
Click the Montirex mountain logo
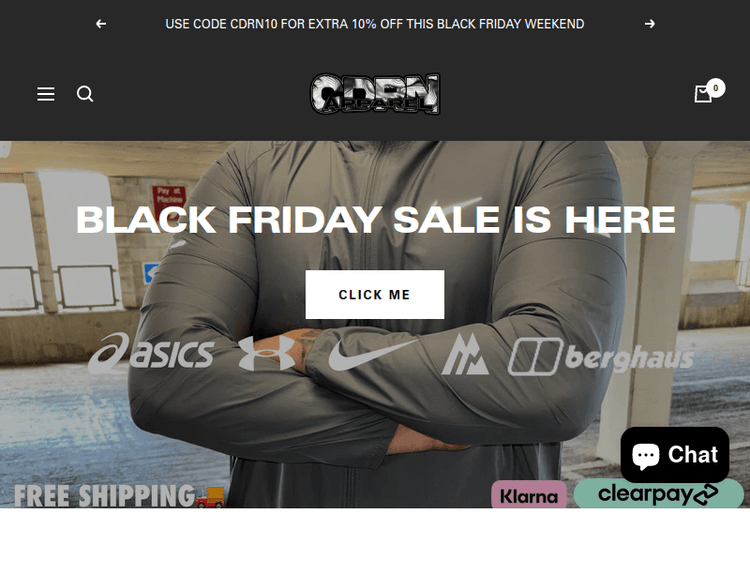coord(465,354)
